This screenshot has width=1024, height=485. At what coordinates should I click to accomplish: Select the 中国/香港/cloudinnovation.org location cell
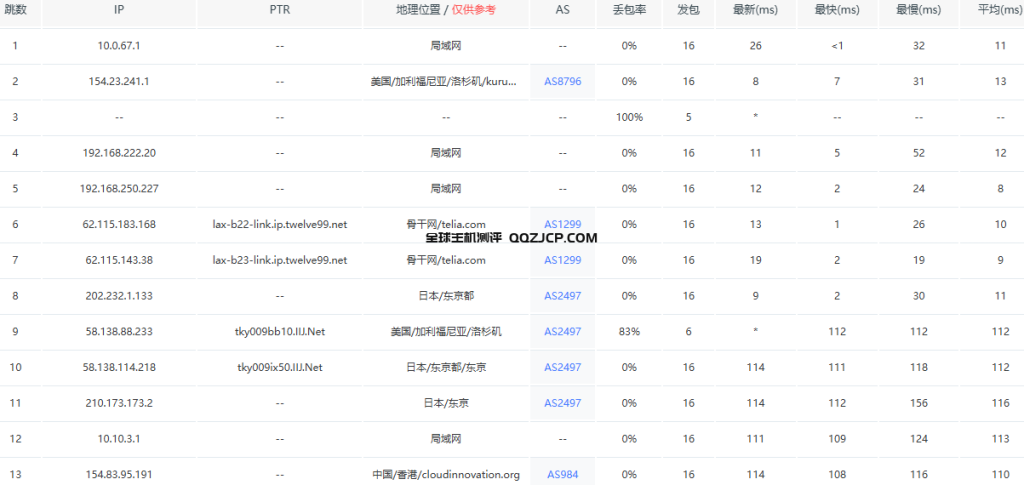[444, 475]
